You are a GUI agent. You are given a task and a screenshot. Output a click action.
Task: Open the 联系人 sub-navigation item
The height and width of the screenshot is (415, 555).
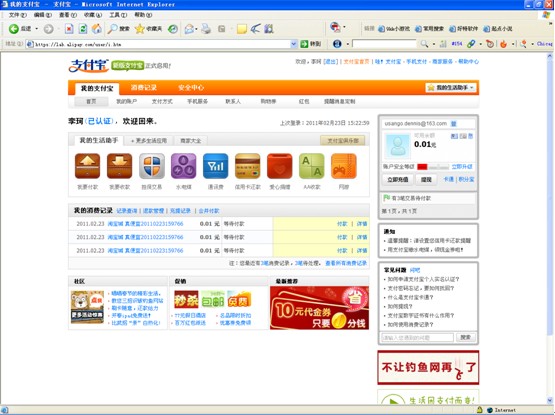tap(233, 102)
